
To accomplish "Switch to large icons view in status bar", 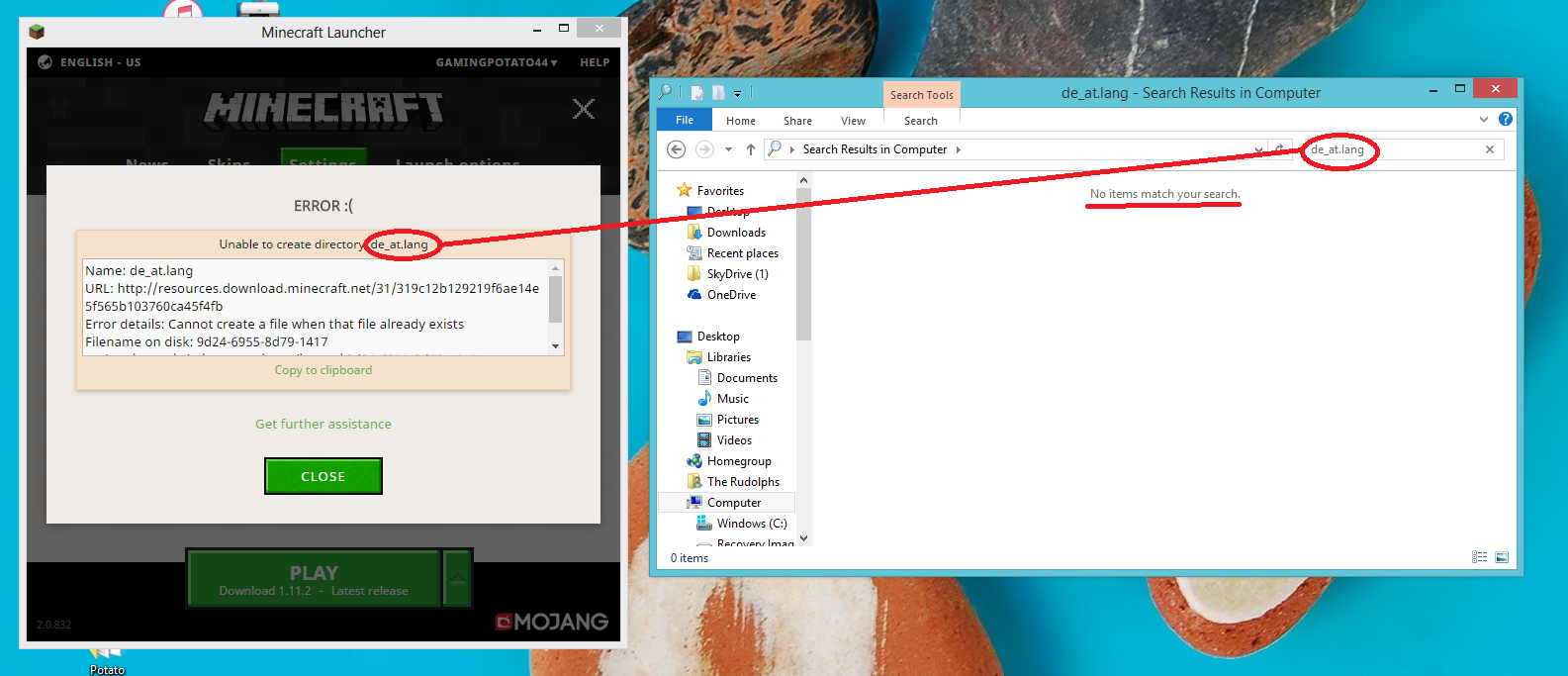I will click(x=1502, y=557).
